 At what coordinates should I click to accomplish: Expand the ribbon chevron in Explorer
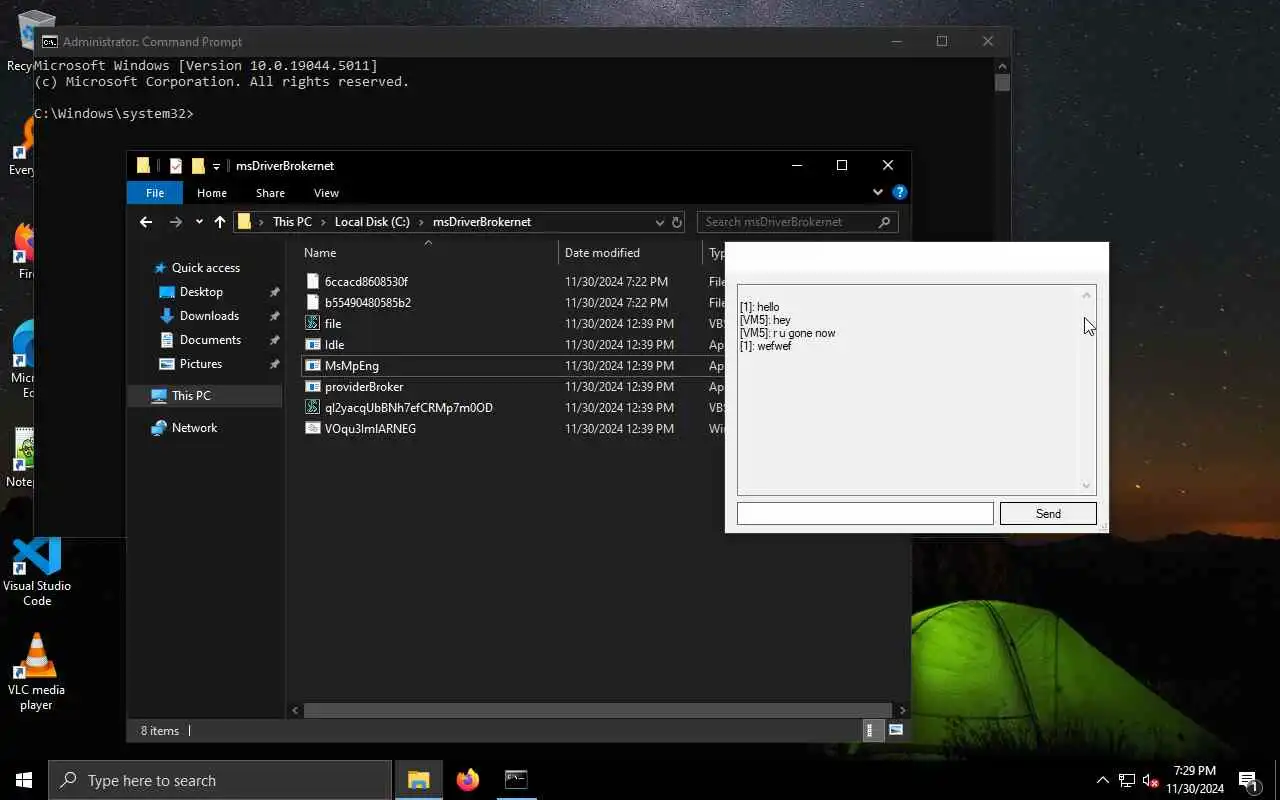(x=878, y=192)
